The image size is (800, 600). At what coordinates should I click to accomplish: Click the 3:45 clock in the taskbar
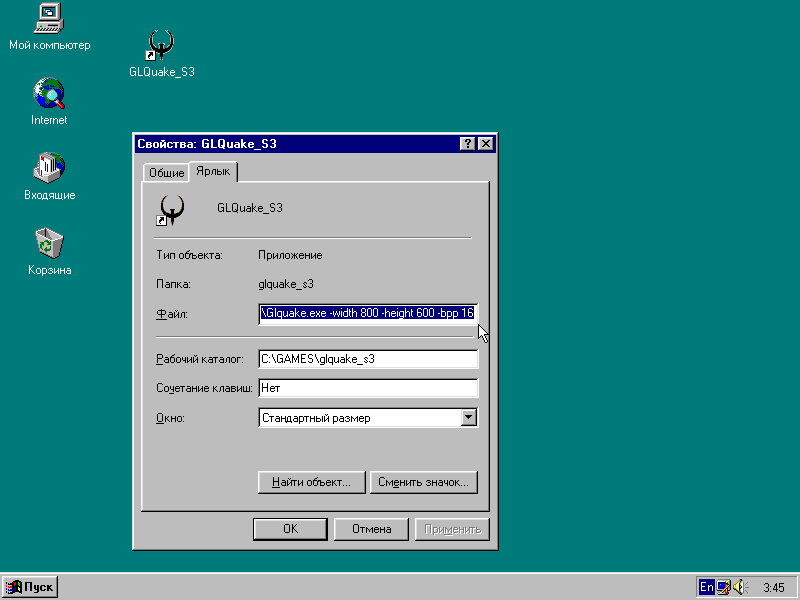click(x=773, y=588)
